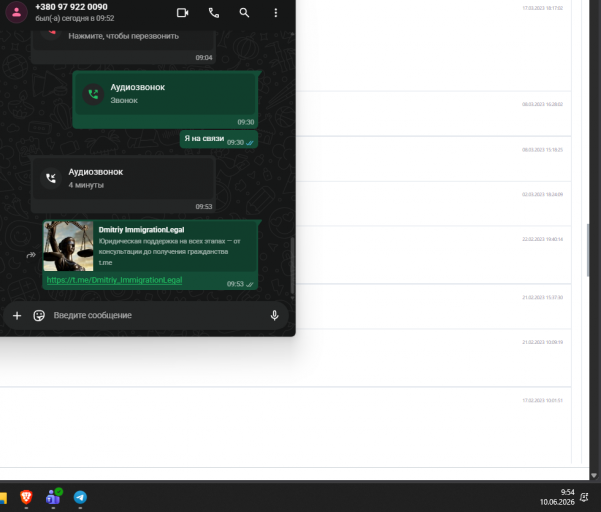Forward the Dmitriy ImmigrationLegal message
601x512 pixels.
pos(31,255)
